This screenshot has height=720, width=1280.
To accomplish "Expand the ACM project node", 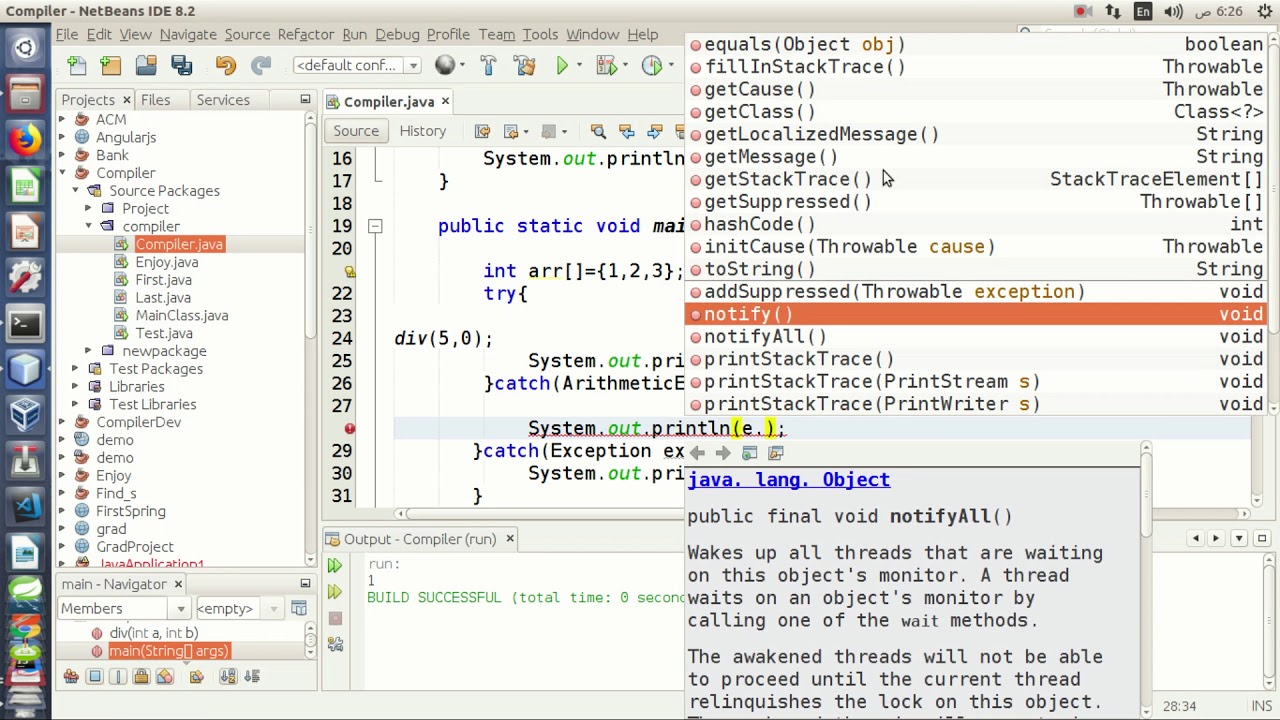I will pyautogui.click(x=62, y=120).
